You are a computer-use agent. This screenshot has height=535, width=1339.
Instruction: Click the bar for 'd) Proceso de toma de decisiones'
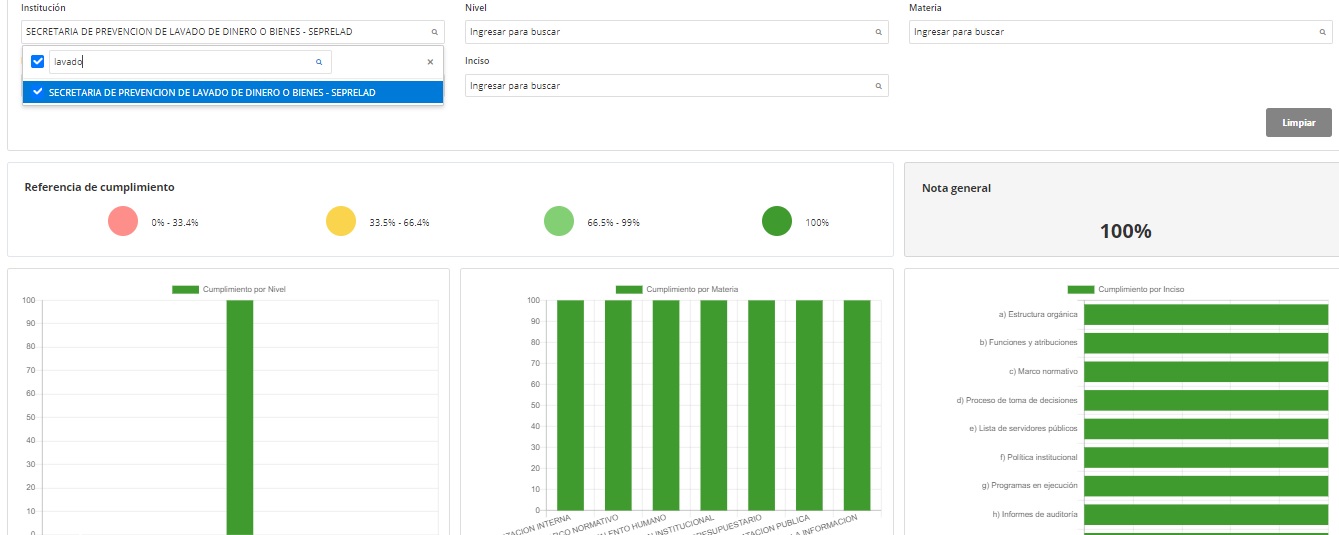1206,400
